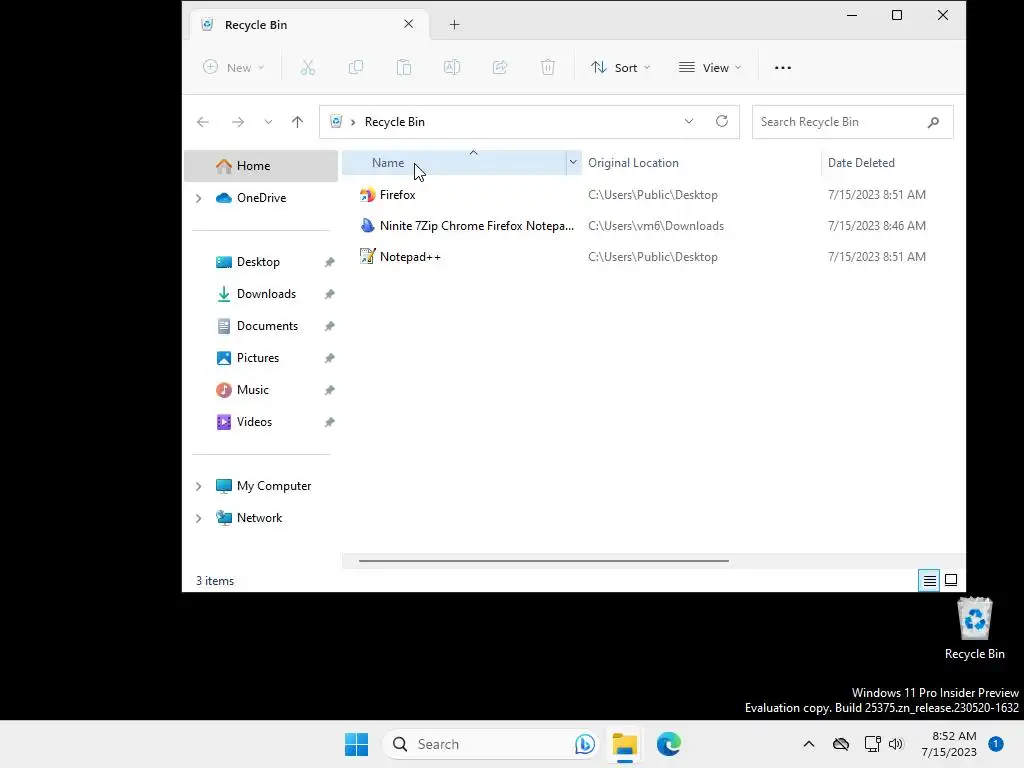The height and width of the screenshot is (768, 1024).
Task: Open the volume speaker tray icon
Action: pos(896,744)
